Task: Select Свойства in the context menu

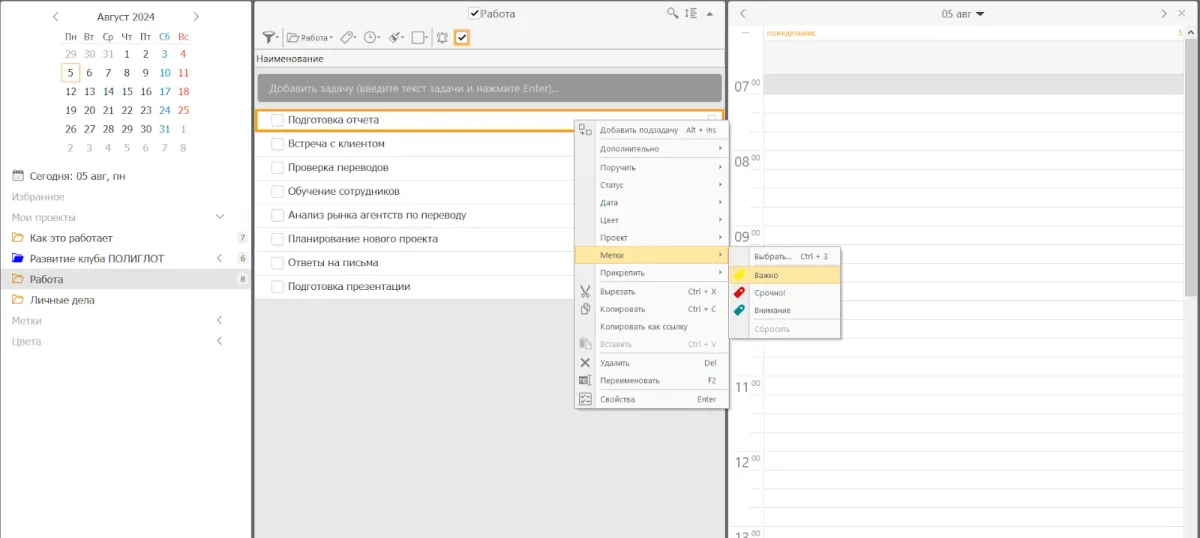Action: (x=617, y=399)
